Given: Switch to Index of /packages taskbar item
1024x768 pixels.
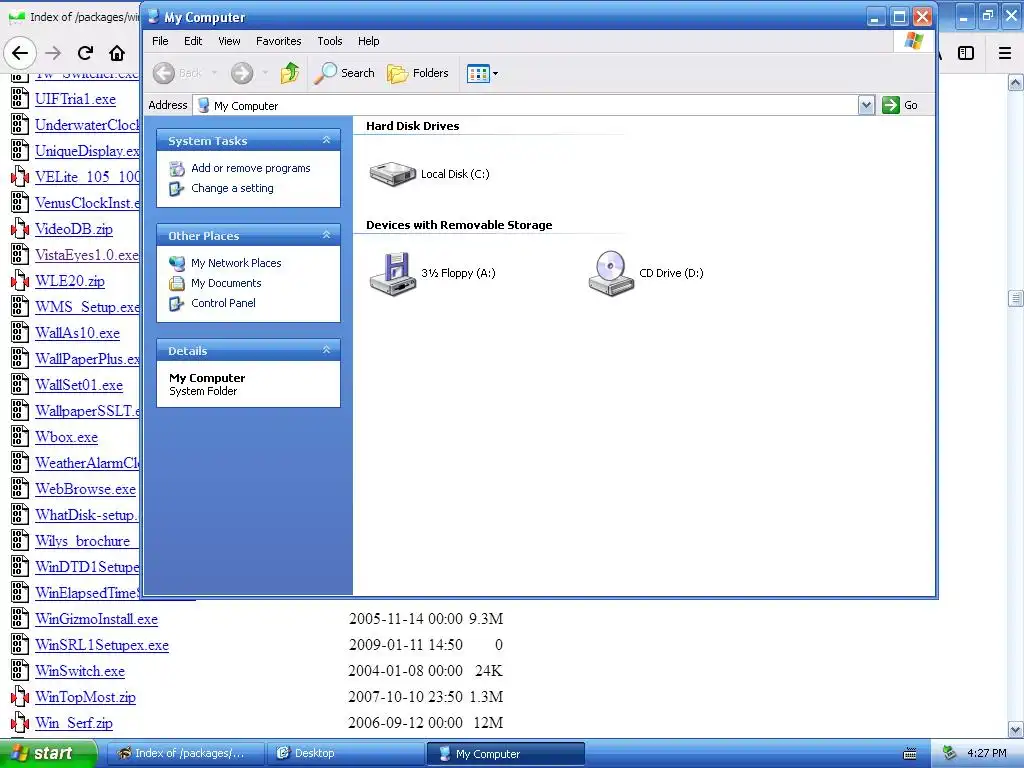Looking at the screenshot, I should pos(185,754).
